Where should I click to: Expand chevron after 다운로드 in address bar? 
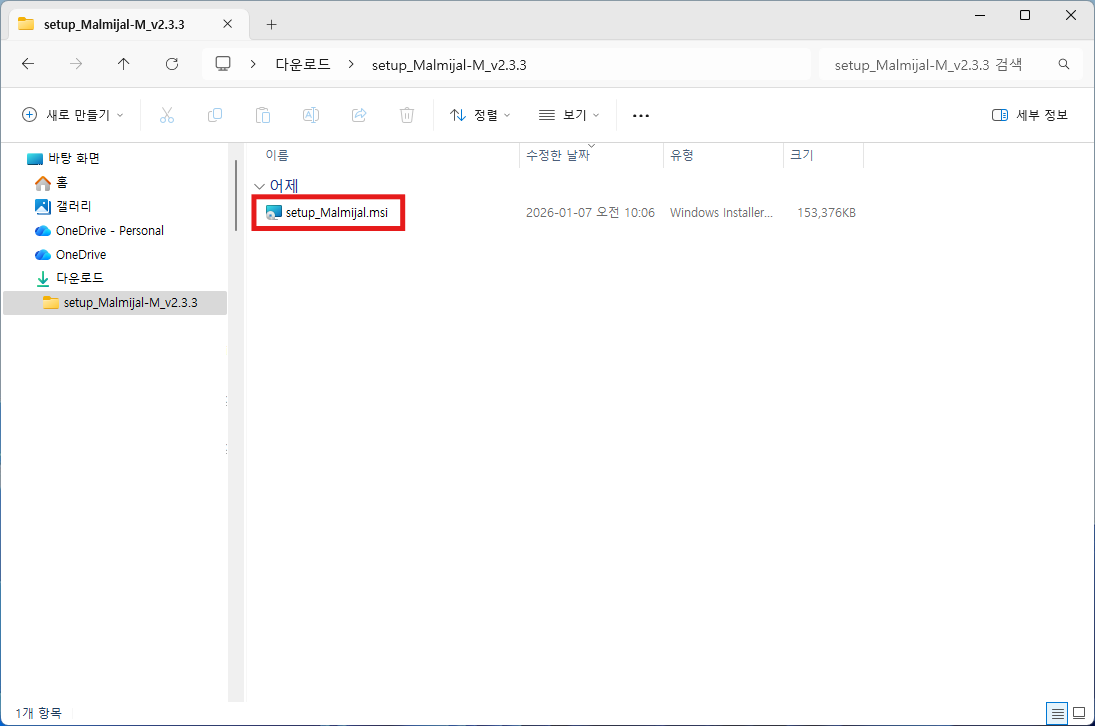click(x=351, y=64)
